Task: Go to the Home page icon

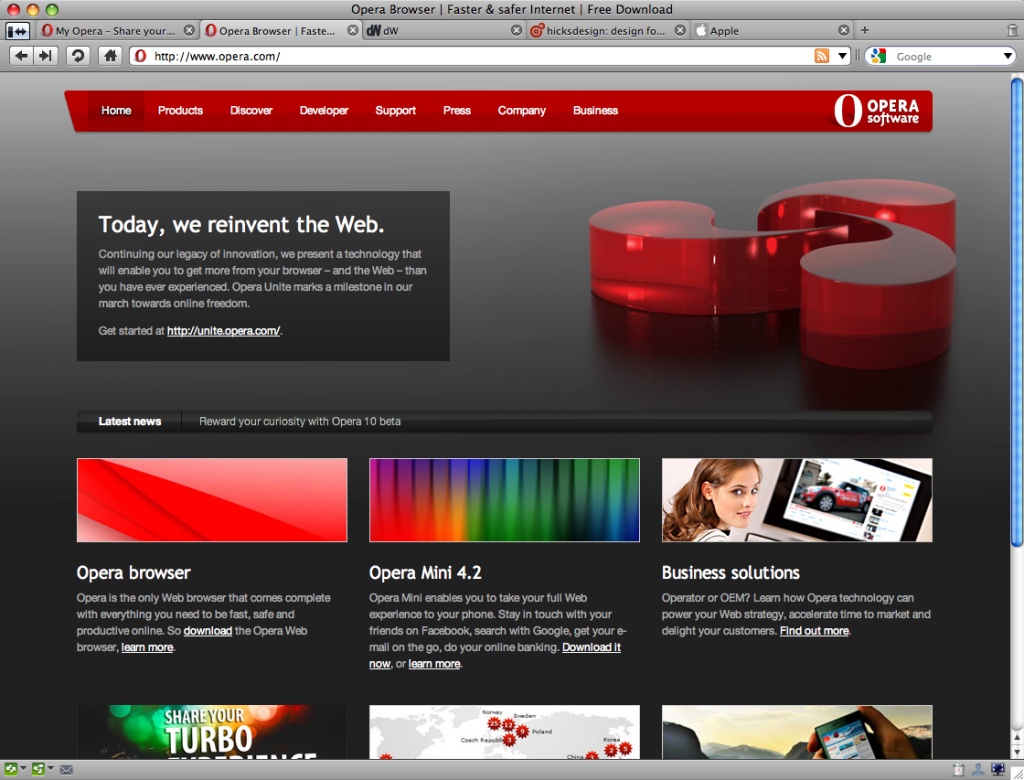Action: pyautogui.click(x=110, y=56)
